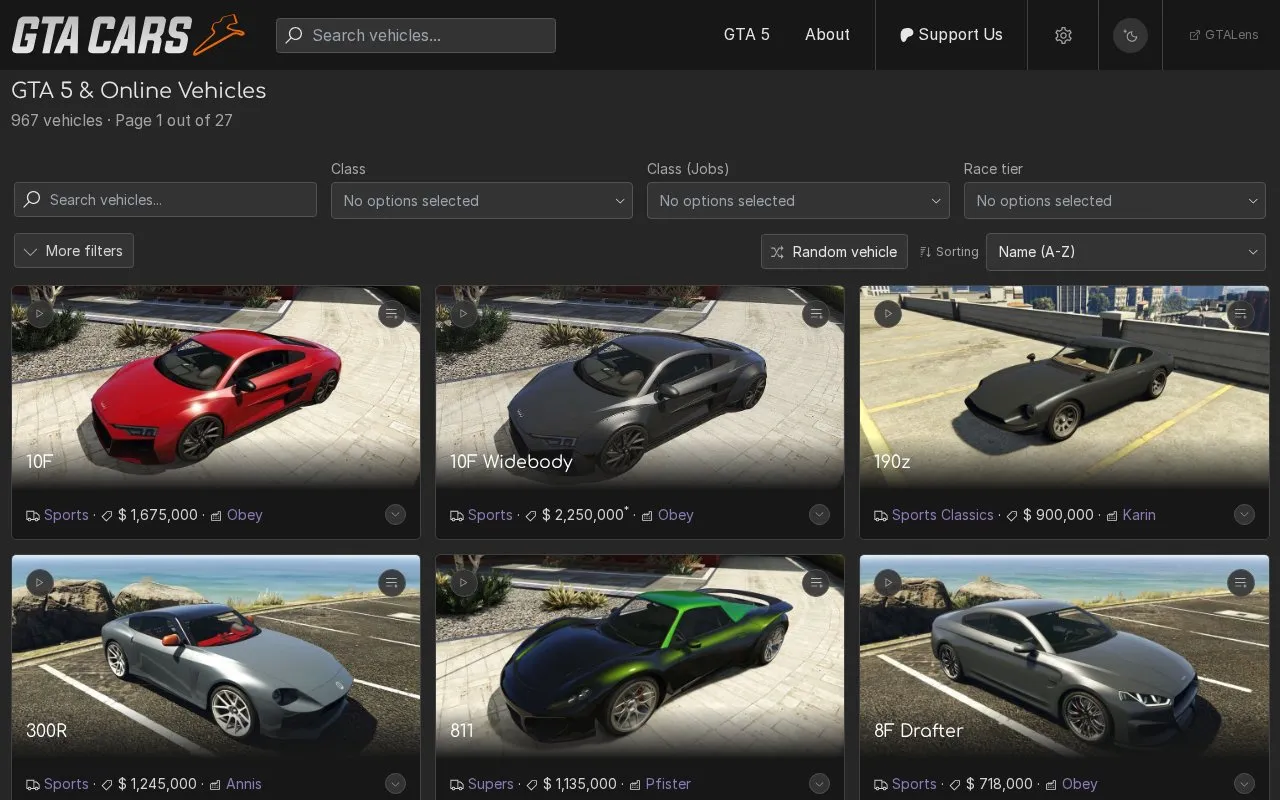Open list menu icon on 811 card
The width and height of the screenshot is (1280, 800).
pyautogui.click(x=816, y=582)
